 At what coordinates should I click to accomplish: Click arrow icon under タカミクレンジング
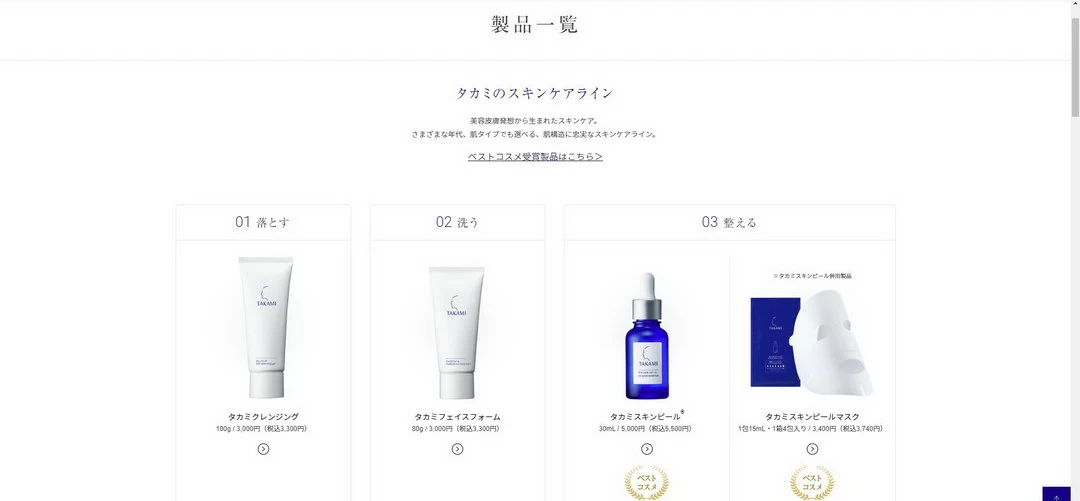click(263, 449)
